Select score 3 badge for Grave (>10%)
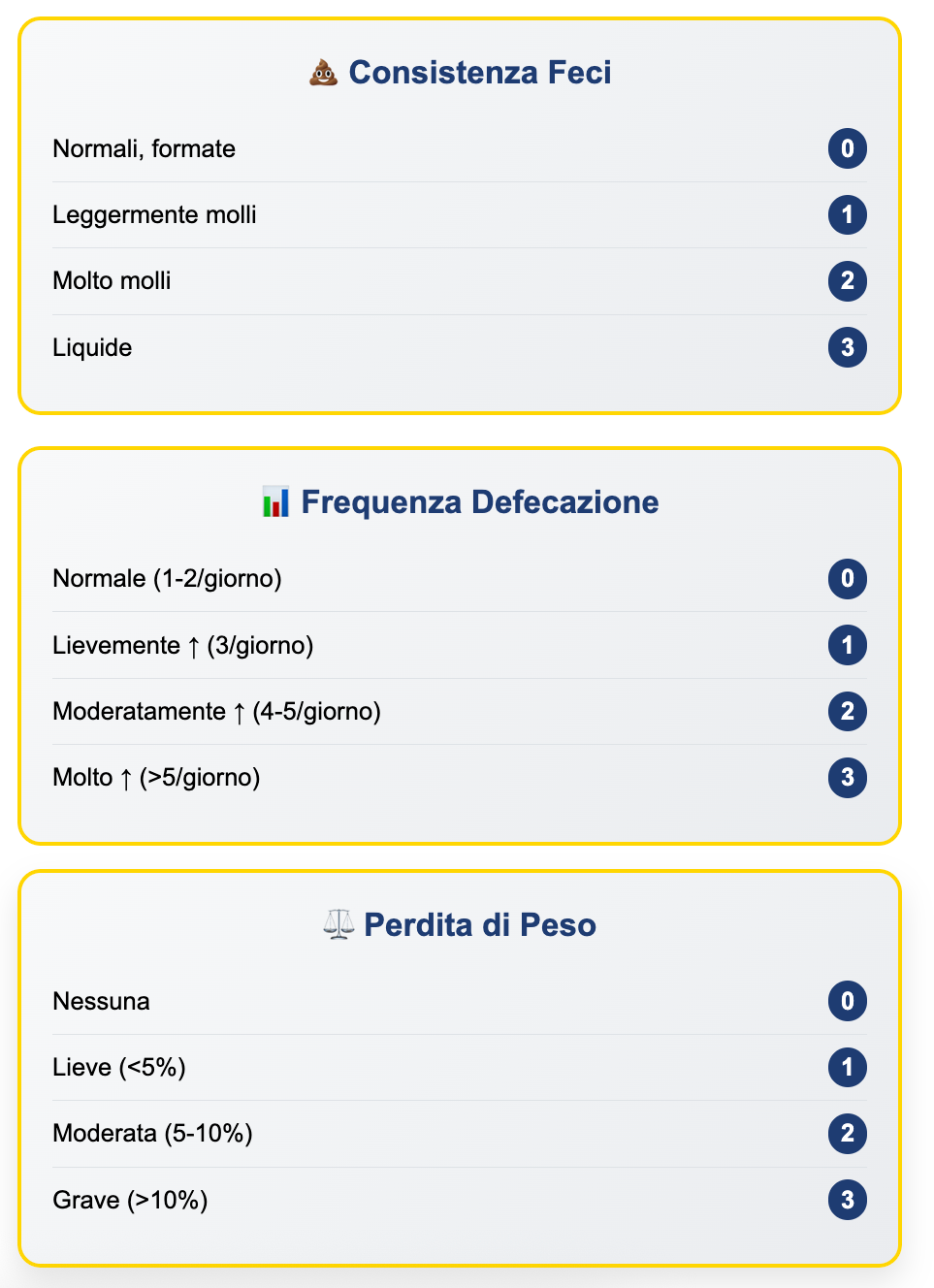 point(847,1200)
